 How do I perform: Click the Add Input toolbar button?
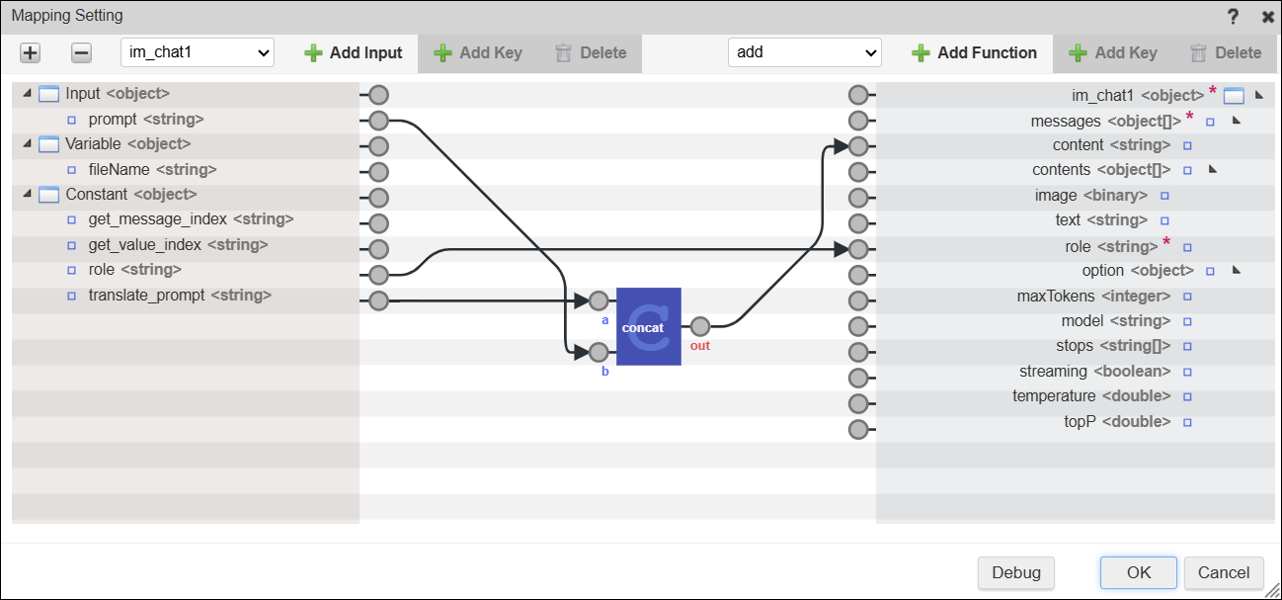353,53
